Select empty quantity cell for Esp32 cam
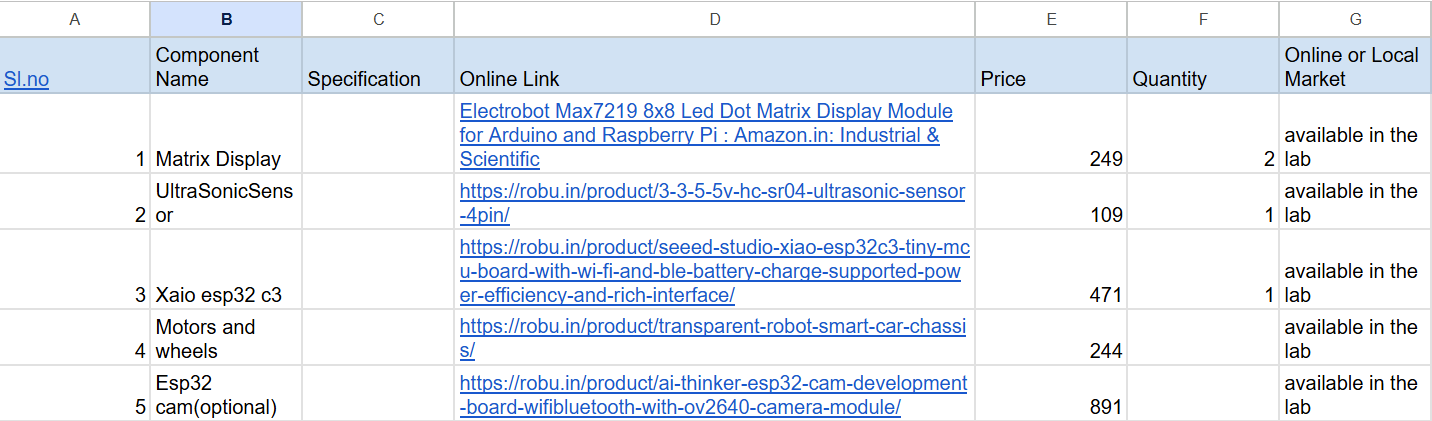The height and width of the screenshot is (421, 1432). click(1203, 394)
